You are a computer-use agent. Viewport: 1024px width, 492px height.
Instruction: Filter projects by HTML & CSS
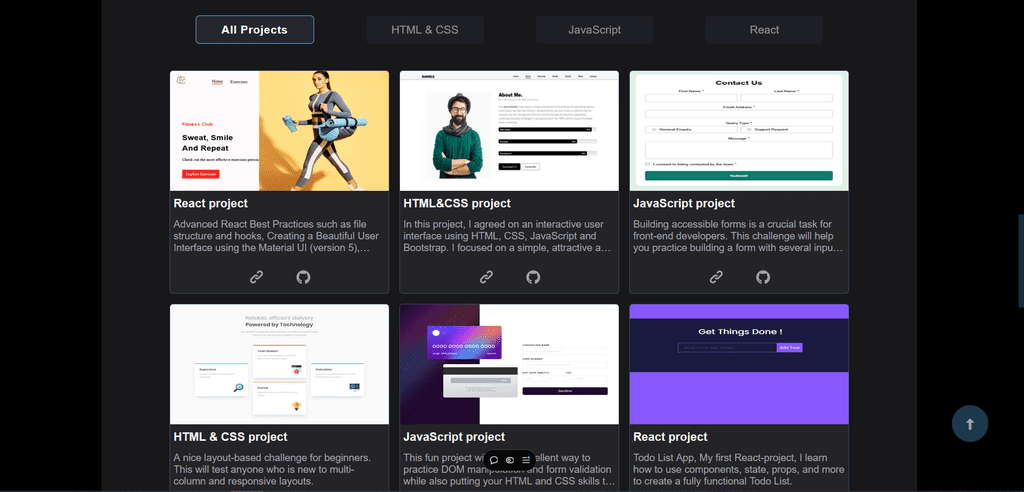click(x=424, y=29)
